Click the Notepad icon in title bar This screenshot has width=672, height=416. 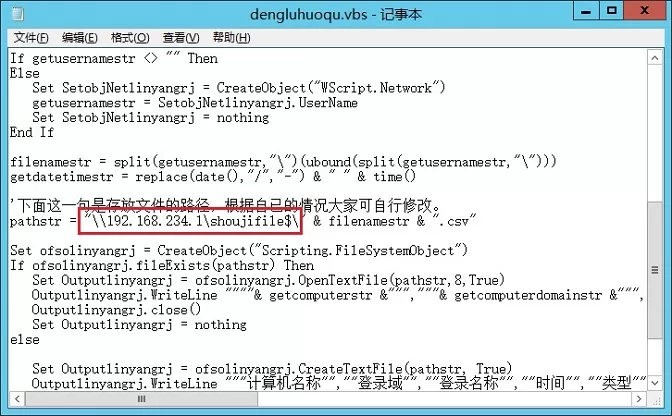click(18, 14)
